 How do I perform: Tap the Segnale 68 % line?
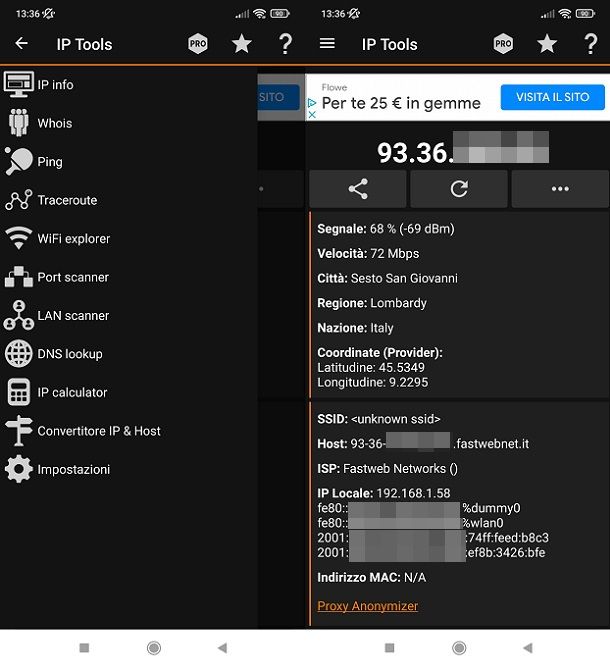pyautogui.click(x=386, y=229)
